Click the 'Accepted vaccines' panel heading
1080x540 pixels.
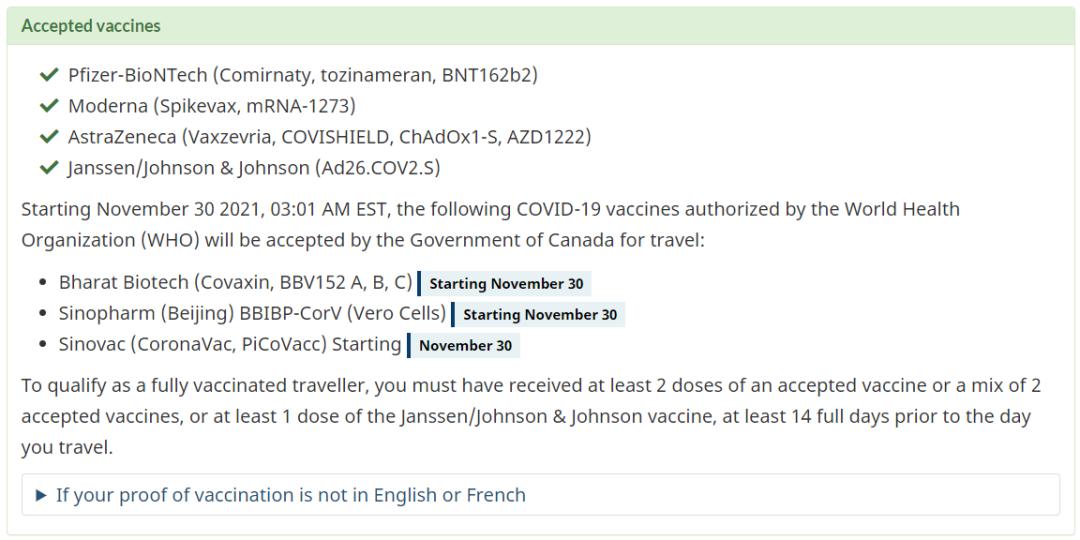click(91, 26)
